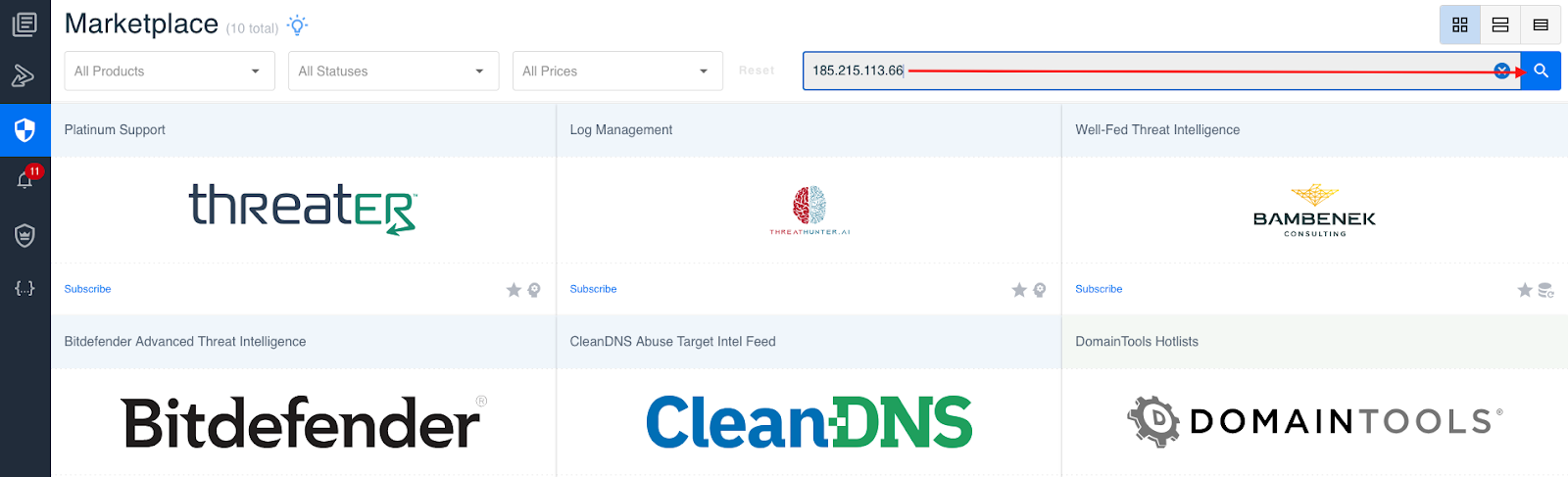Open the Bambenek Consulting logo thumbnail
The image size is (1568, 477).
pyautogui.click(x=1314, y=210)
